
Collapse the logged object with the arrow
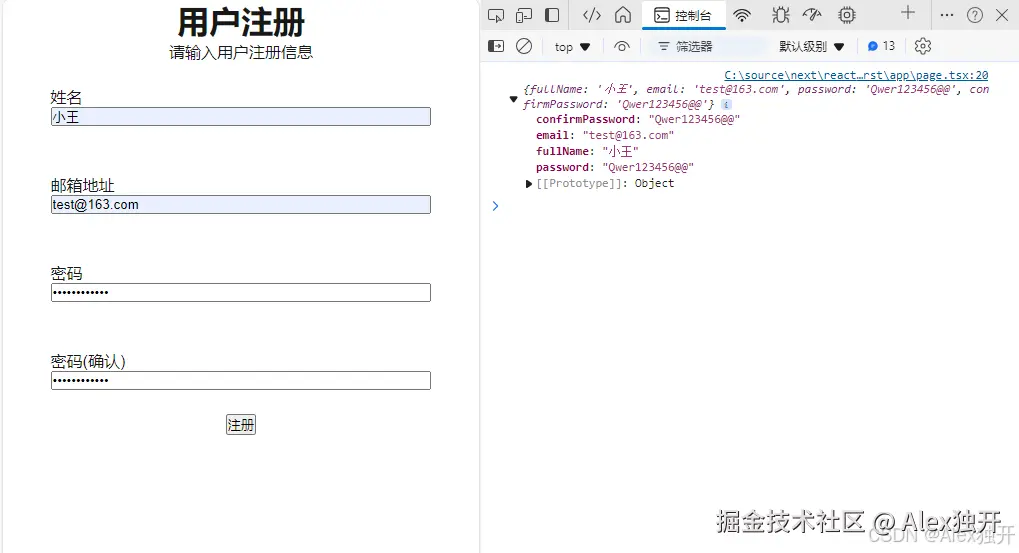[x=513, y=99]
